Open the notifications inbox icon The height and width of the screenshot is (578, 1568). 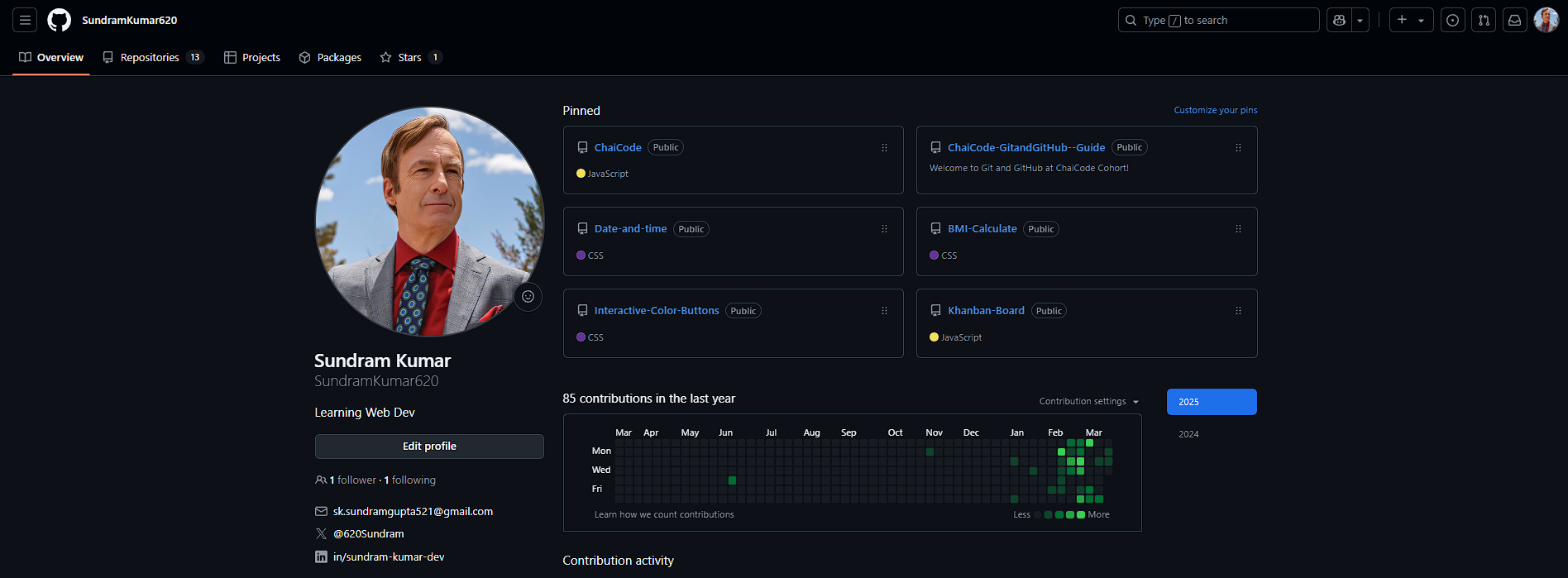1514,20
